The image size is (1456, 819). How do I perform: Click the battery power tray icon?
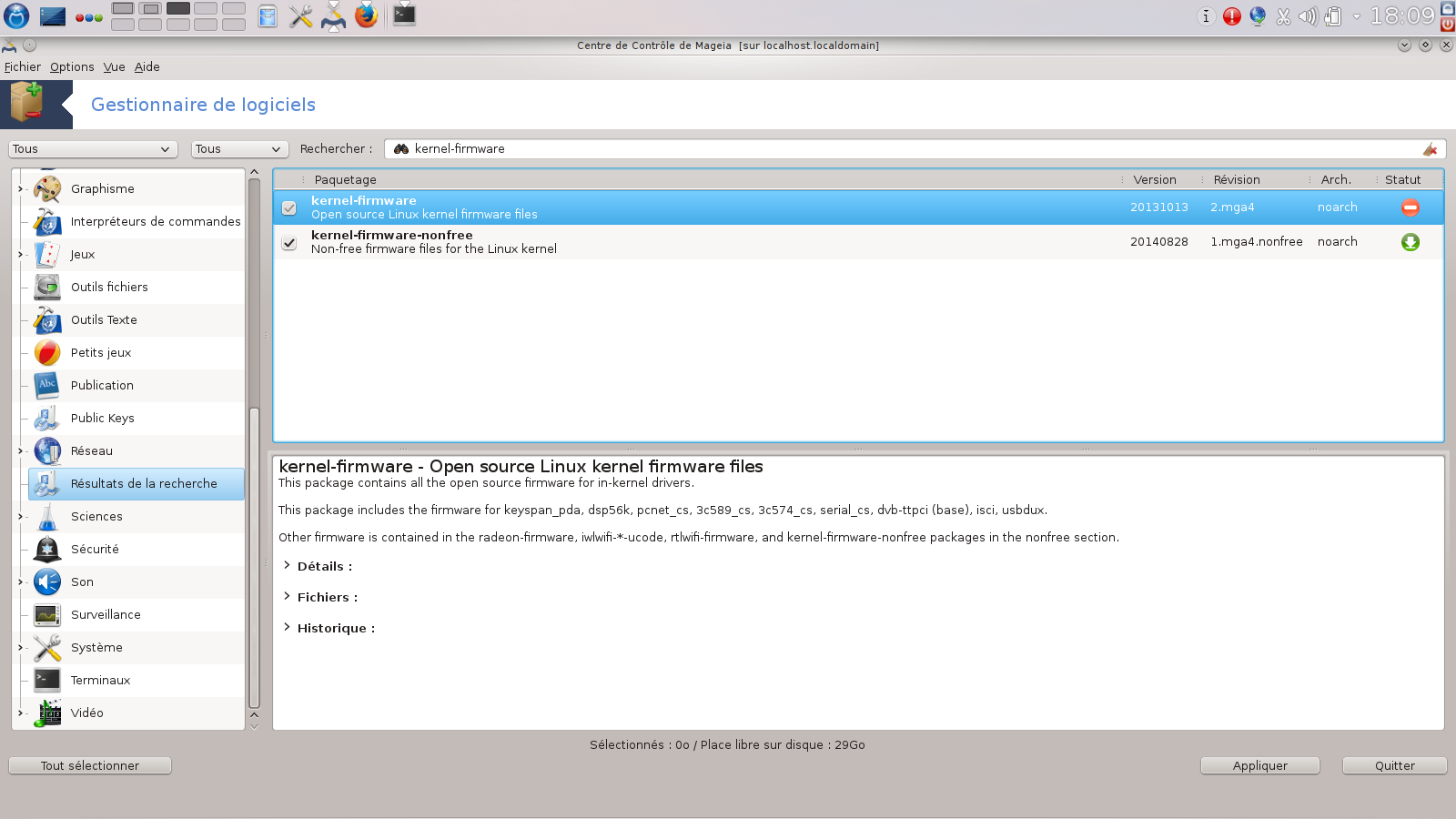click(1333, 16)
